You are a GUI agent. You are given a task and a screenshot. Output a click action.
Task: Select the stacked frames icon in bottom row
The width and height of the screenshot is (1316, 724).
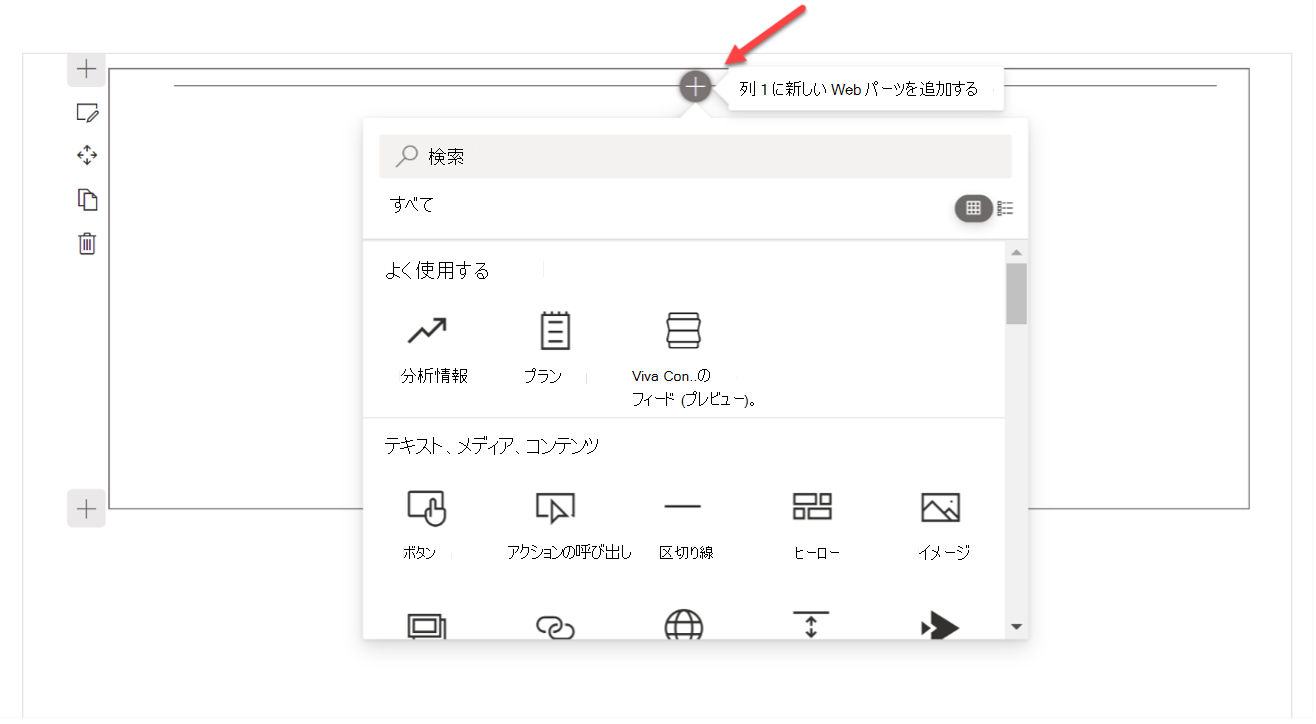tap(427, 628)
